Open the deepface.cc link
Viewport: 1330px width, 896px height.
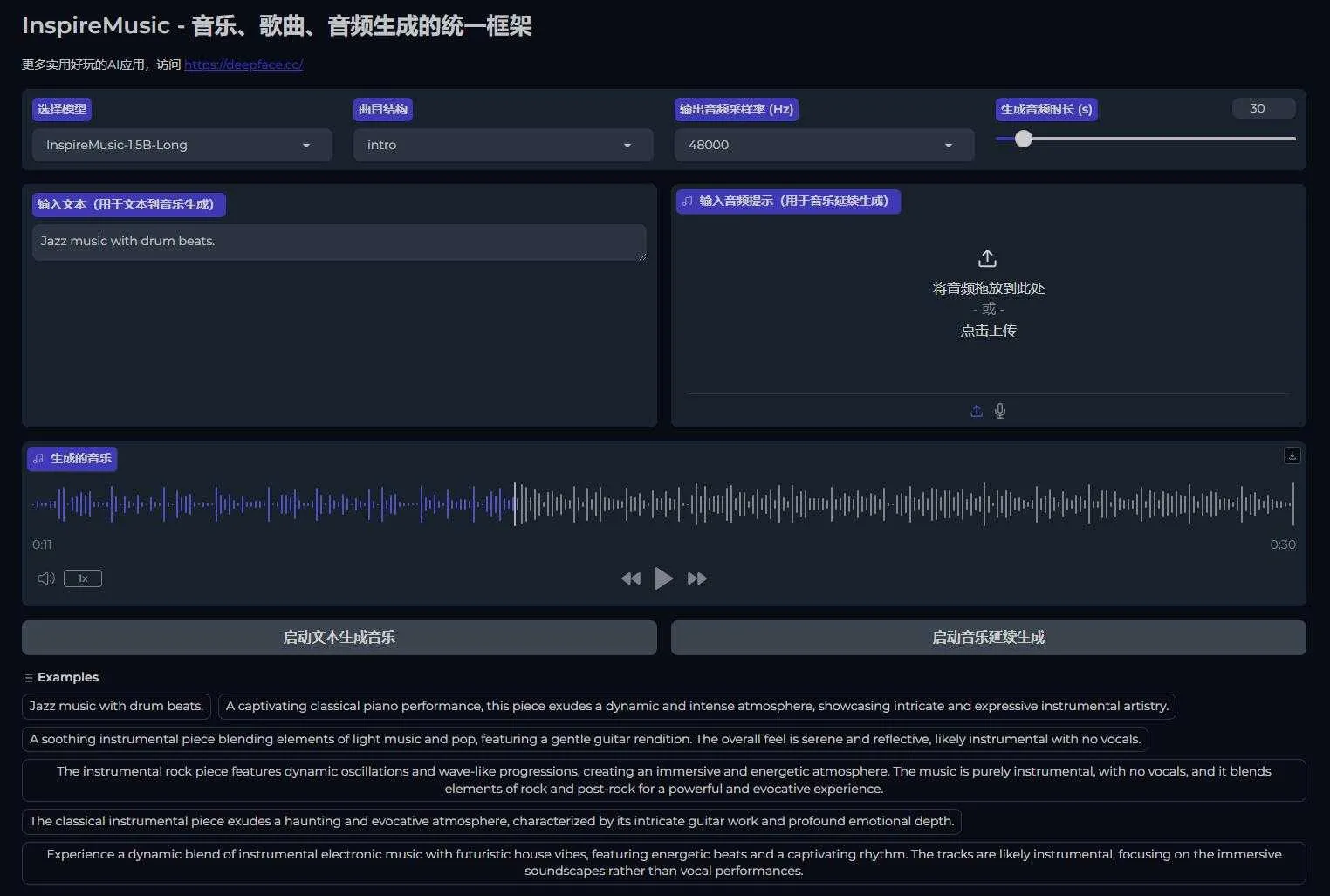(x=243, y=65)
